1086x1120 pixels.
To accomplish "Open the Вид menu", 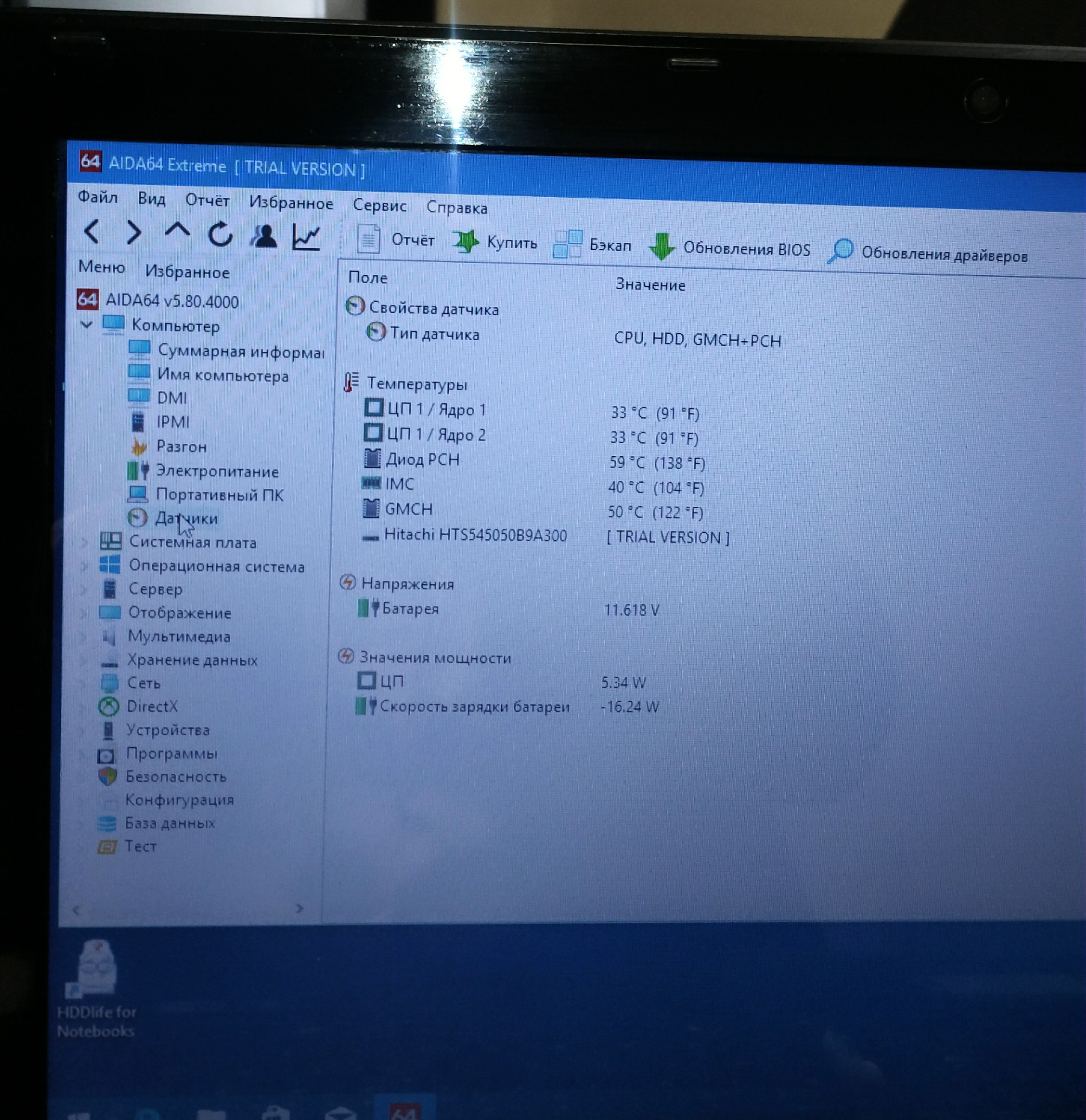I will (x=151, y=199).
